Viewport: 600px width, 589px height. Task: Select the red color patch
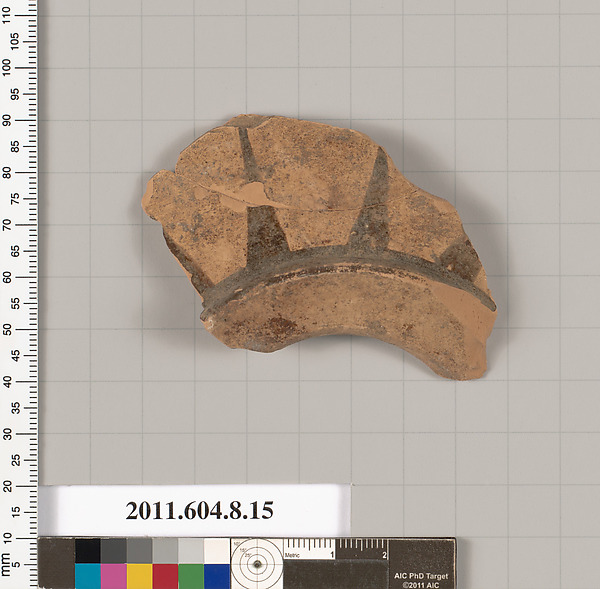[165, 575]
